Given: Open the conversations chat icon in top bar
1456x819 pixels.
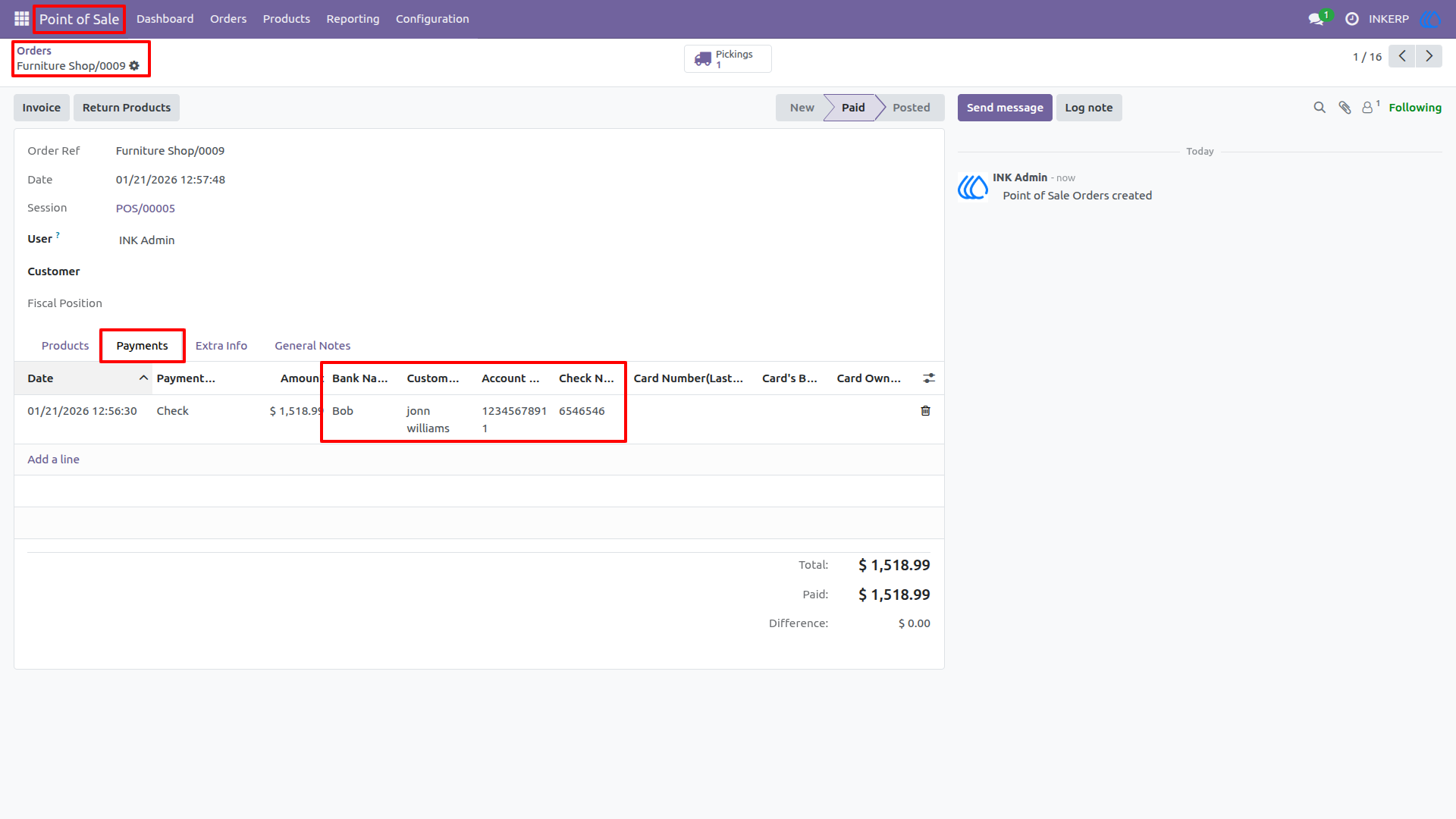Looking at the screenshot, I should click(1316, 19).
